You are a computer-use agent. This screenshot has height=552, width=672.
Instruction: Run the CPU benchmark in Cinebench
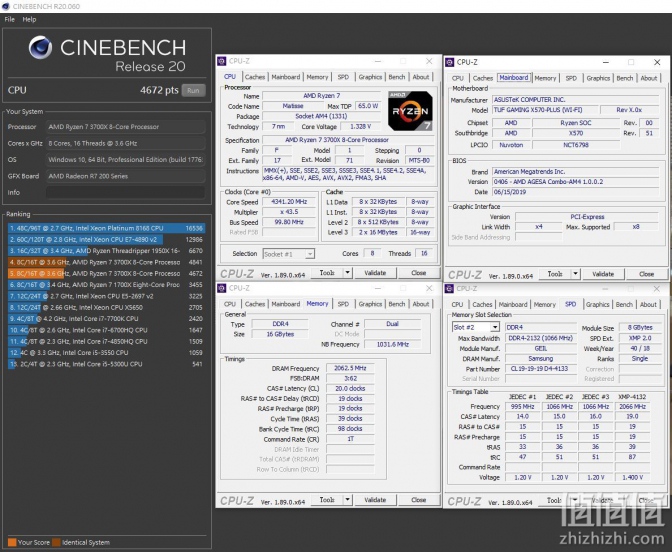[x=193, y=90]
